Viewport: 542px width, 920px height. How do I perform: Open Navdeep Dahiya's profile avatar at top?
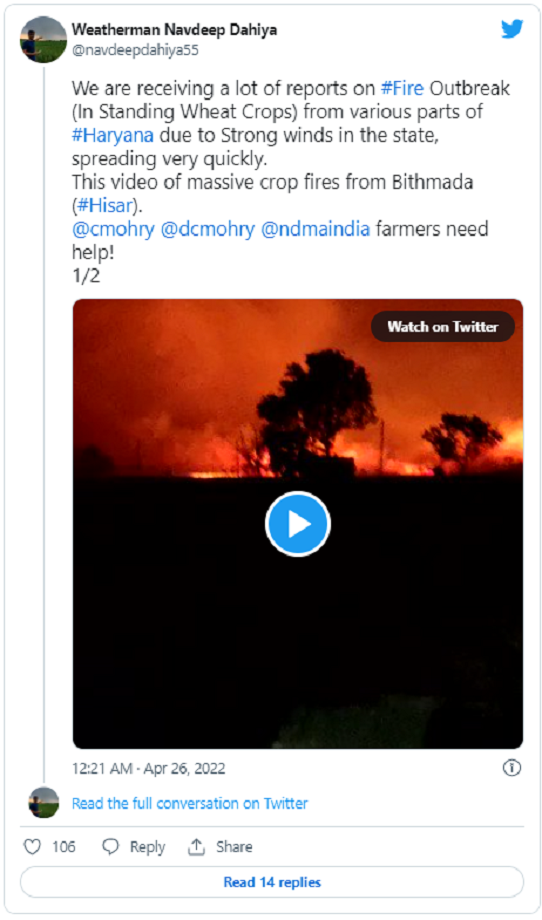(x=44, y=39)
